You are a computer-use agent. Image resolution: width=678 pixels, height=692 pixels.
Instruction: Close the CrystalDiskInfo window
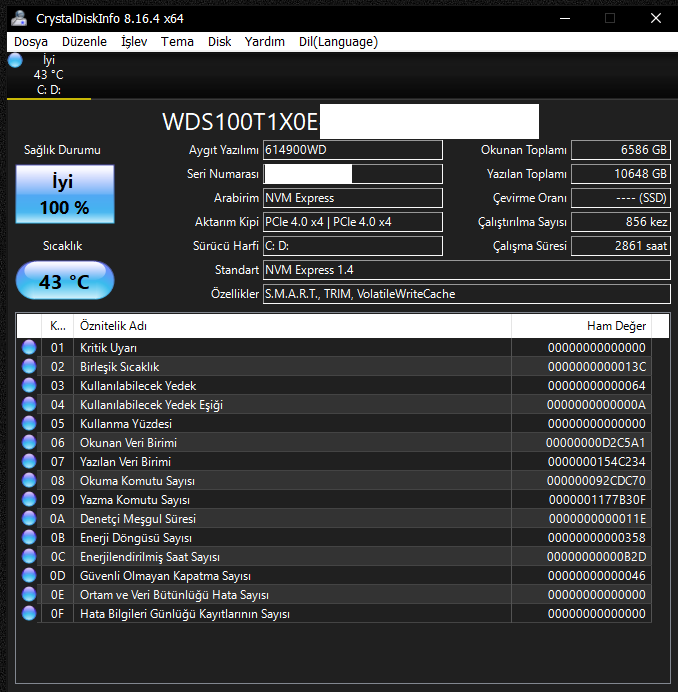(x=656, y=18)
